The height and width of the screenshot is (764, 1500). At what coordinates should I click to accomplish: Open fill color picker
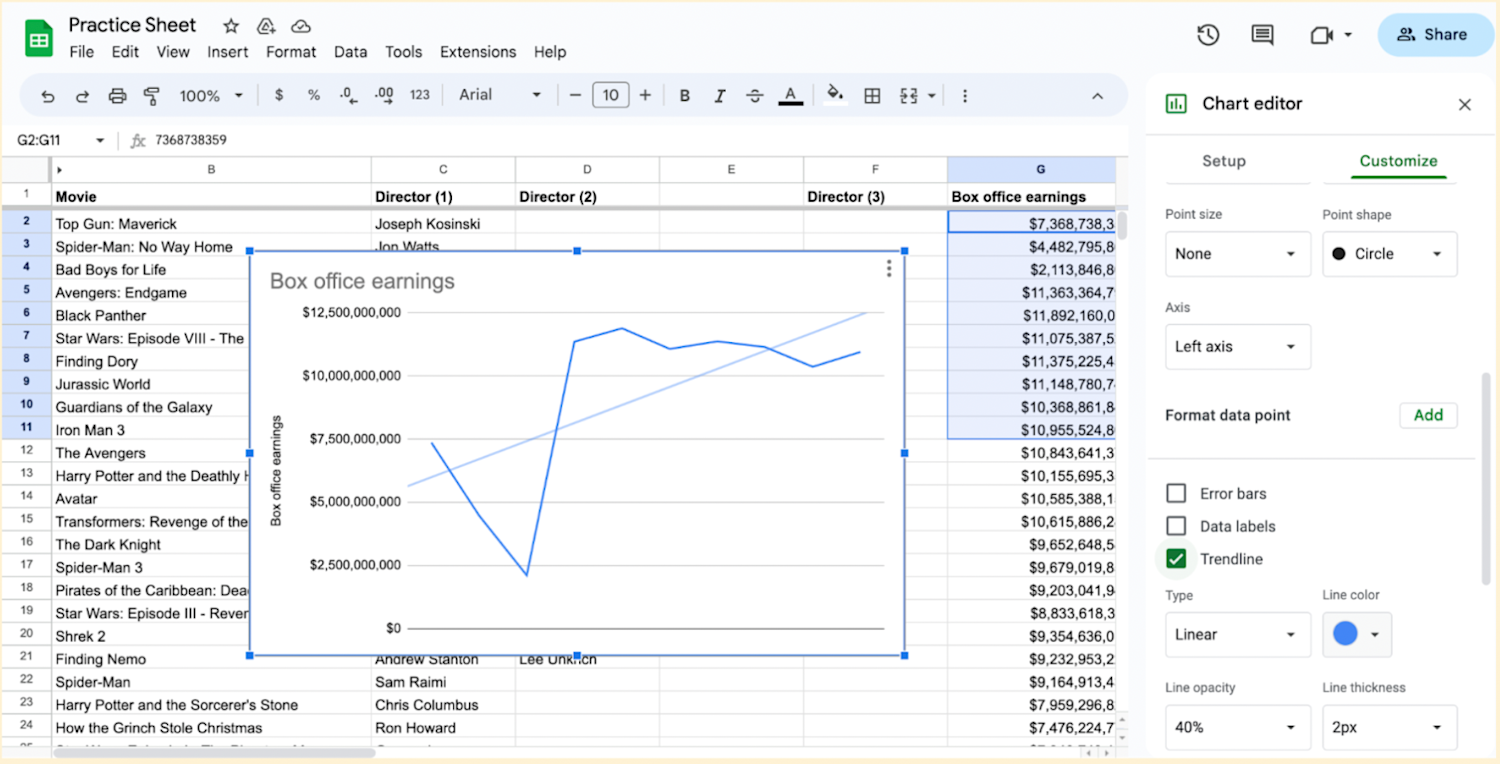835,95
